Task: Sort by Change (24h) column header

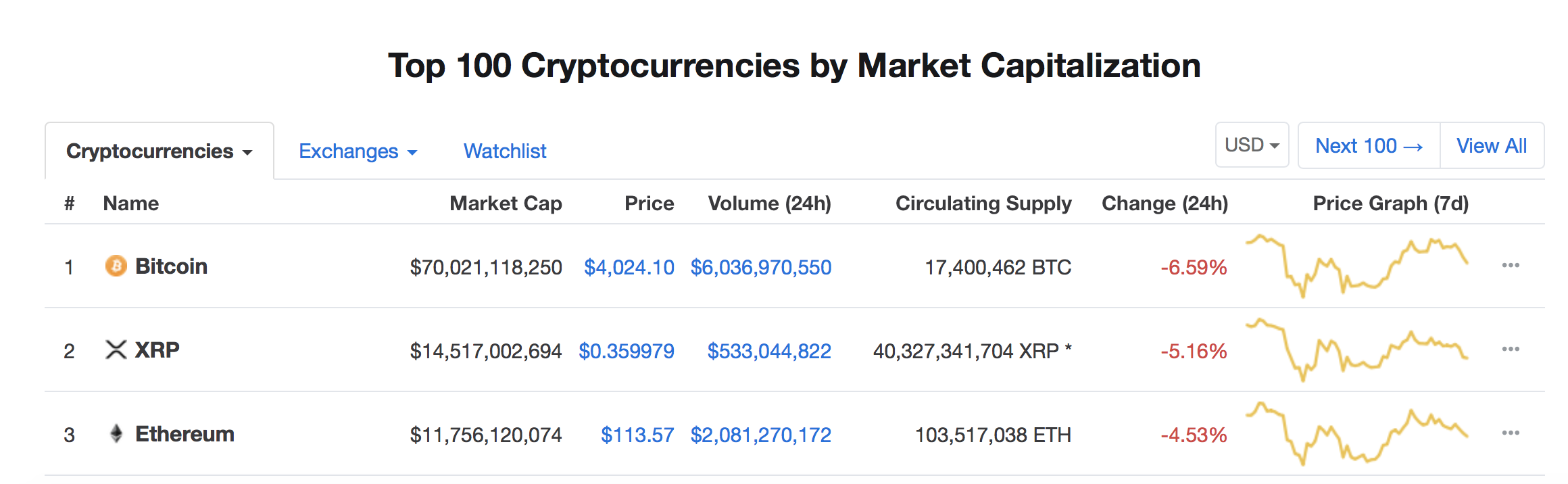Action: coord(1165,203)
